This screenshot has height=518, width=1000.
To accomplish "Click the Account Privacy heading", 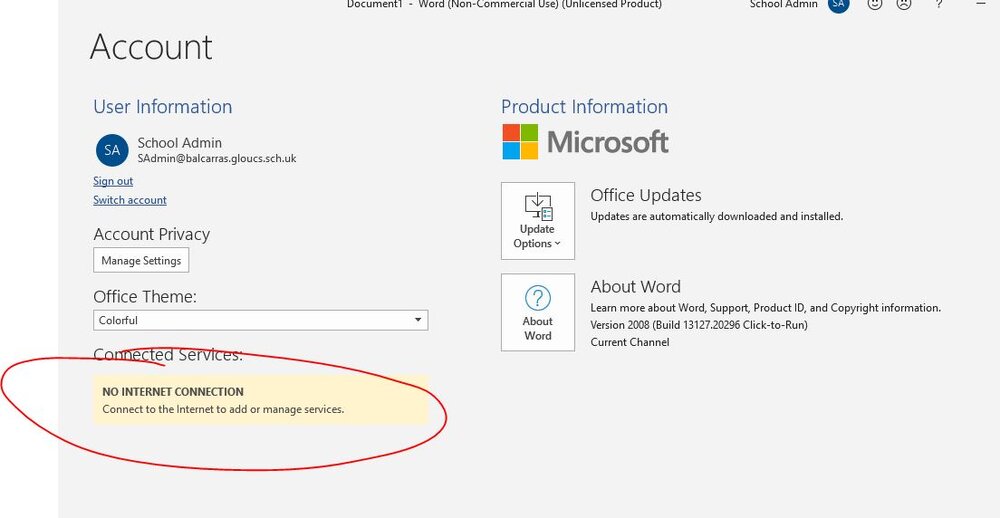I will pos(151,234).
